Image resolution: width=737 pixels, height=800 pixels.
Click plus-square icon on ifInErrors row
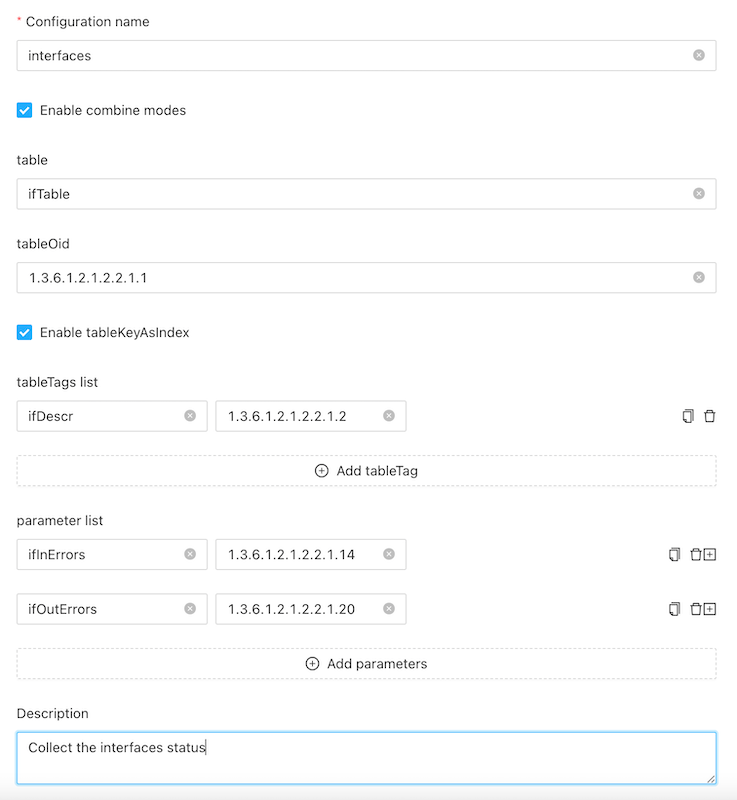click(x=710, y=554)
